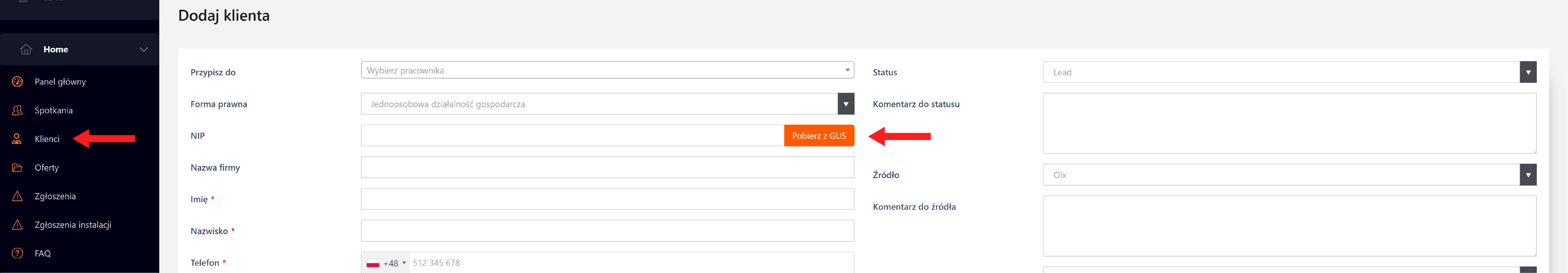Click the Oferty folder icon
This screenshot has width=1568, height=273.
point(18,167)
